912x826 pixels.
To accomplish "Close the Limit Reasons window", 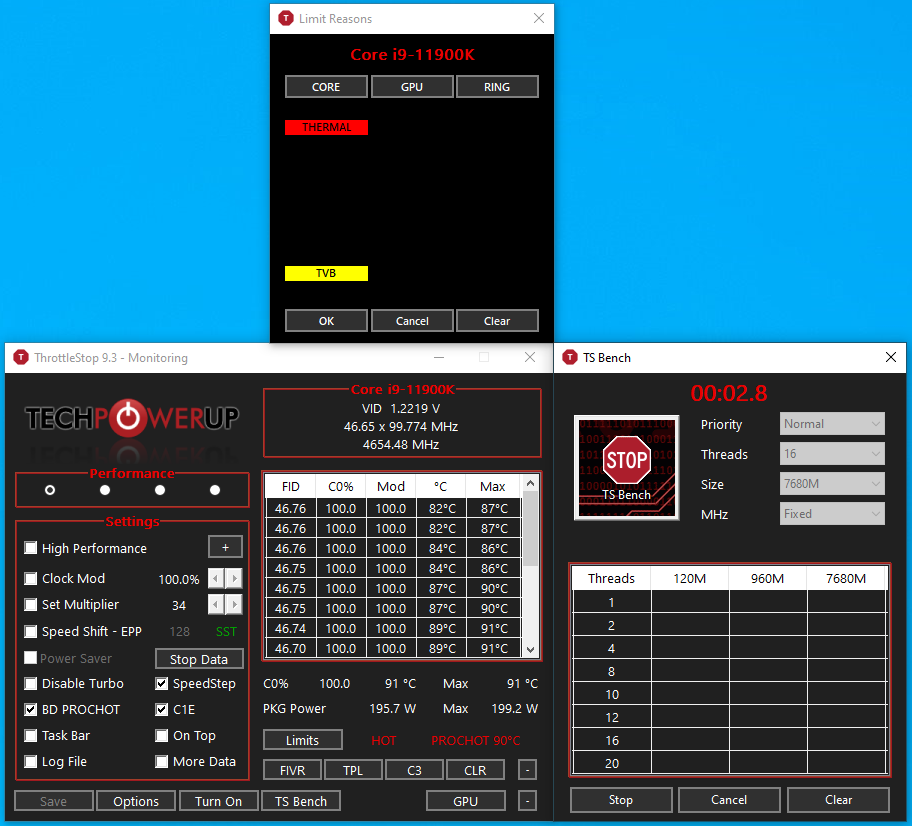I will [x=539, y=18].
